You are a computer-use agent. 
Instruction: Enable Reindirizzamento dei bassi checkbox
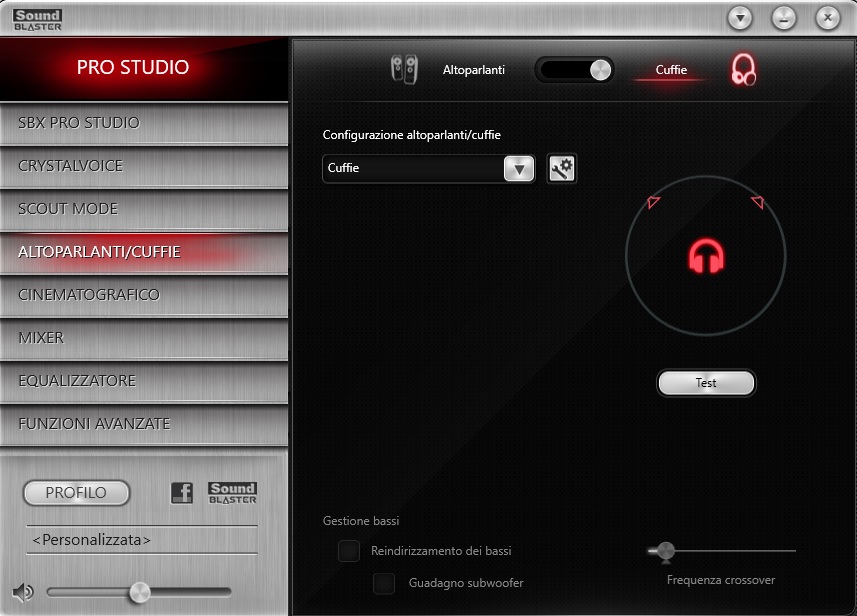pyautogui.click(x=349, y=551)
